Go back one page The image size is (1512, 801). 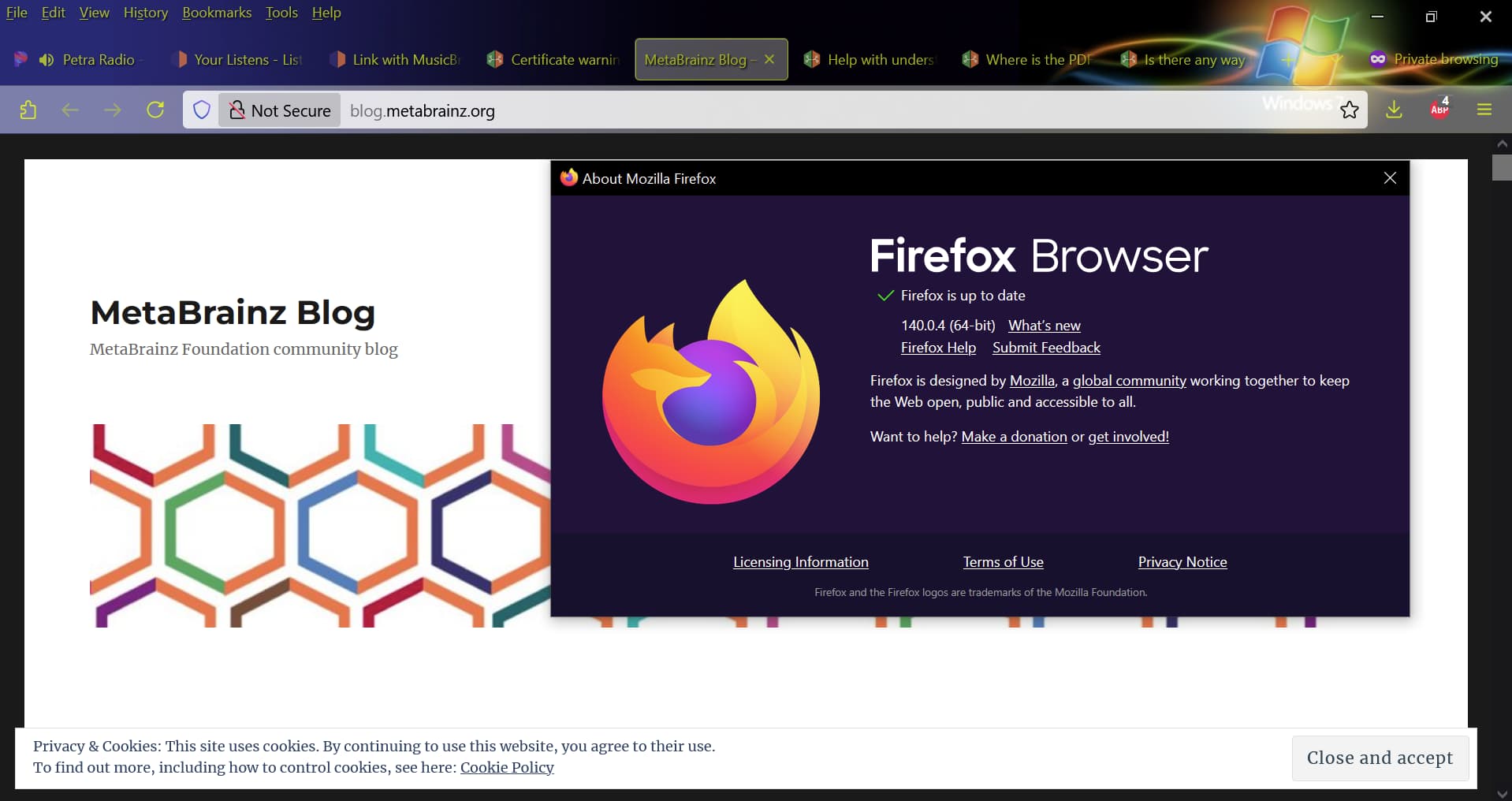[x=70, y=110]
